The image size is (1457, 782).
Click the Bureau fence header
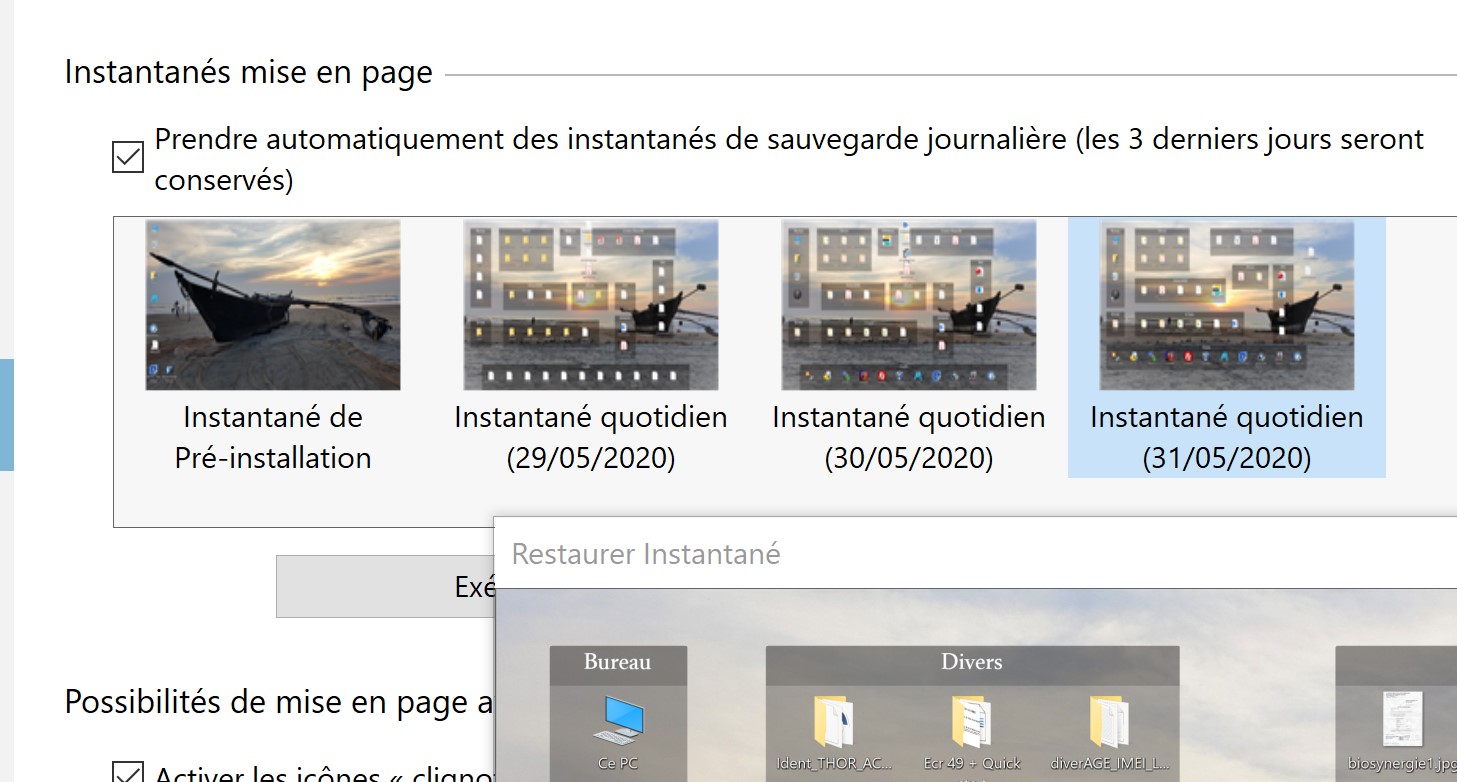point(618,663)
